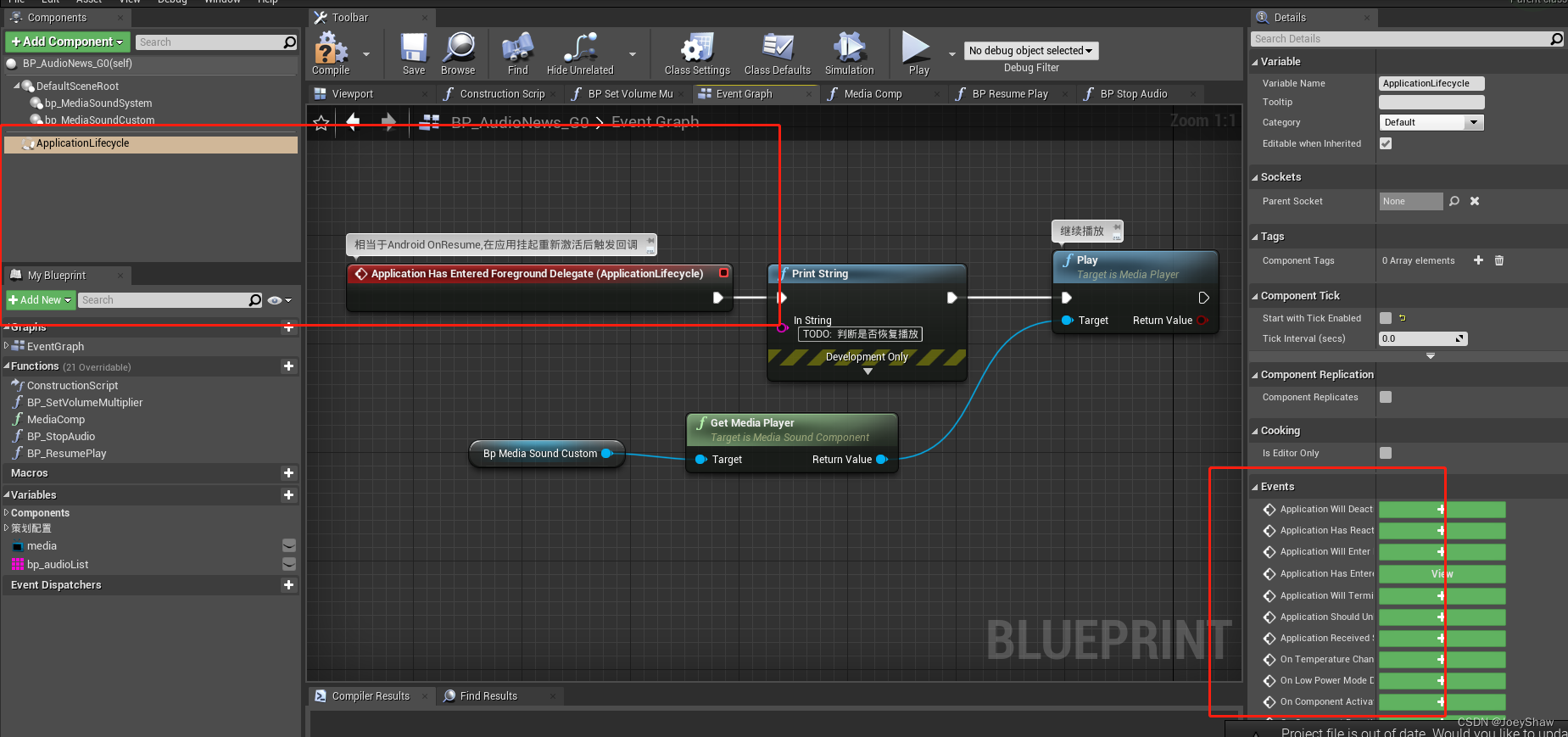Add a new event dispatcher
Viewport: 1568px width, 737px height.
[288, 585]
